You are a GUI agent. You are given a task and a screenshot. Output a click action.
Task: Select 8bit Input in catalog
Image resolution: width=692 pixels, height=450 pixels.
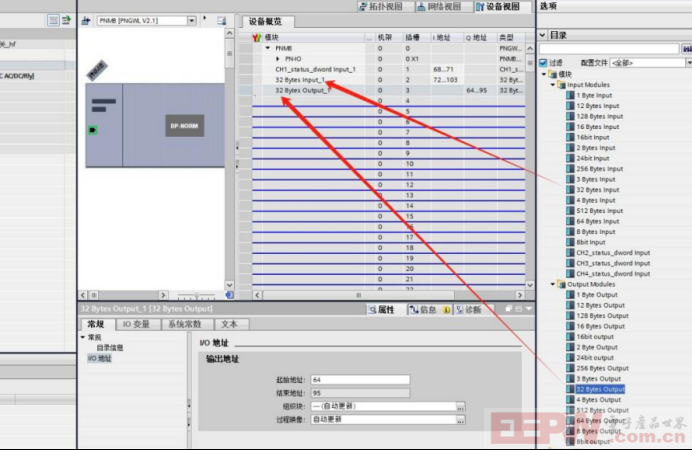(x=591, y=242)
